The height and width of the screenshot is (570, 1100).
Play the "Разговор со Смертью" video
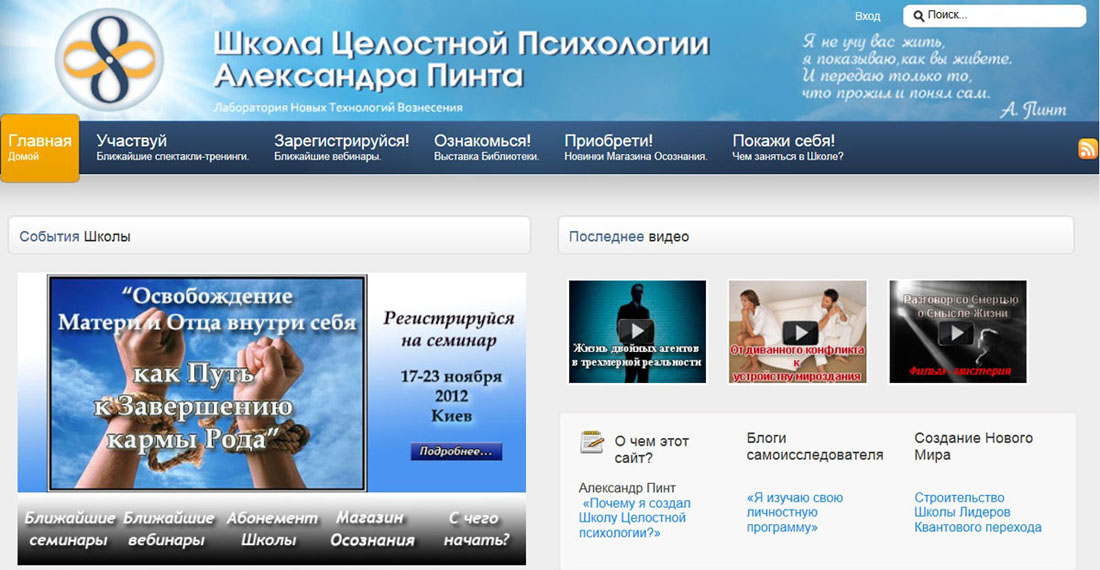click(958, 332)
